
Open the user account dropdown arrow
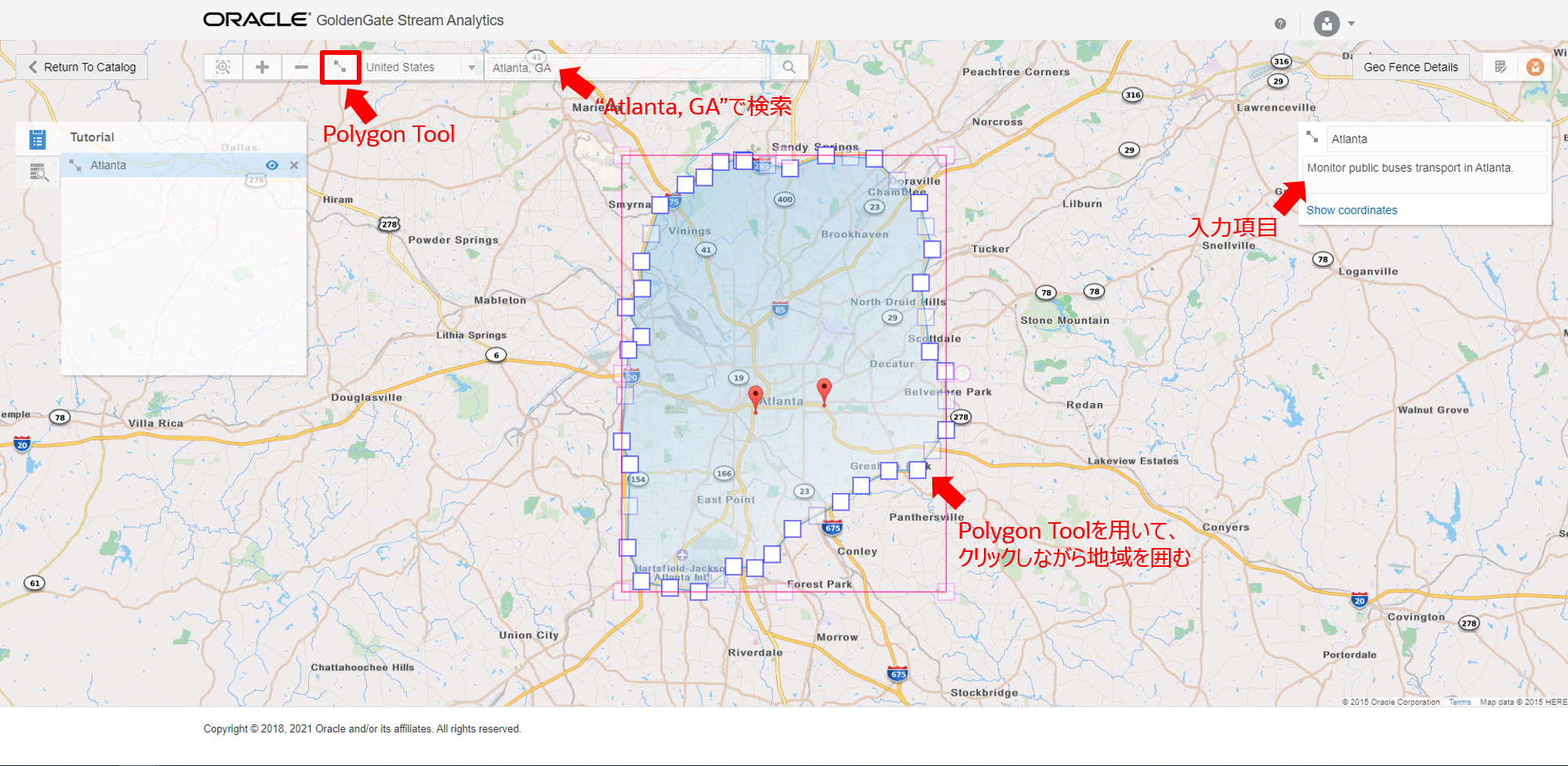point(1352,24)
